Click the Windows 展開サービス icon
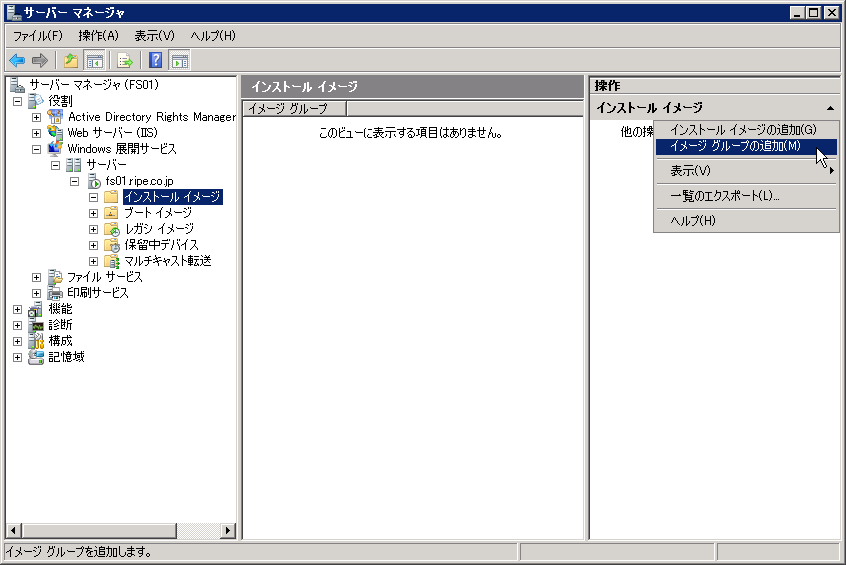 [55, 148]
